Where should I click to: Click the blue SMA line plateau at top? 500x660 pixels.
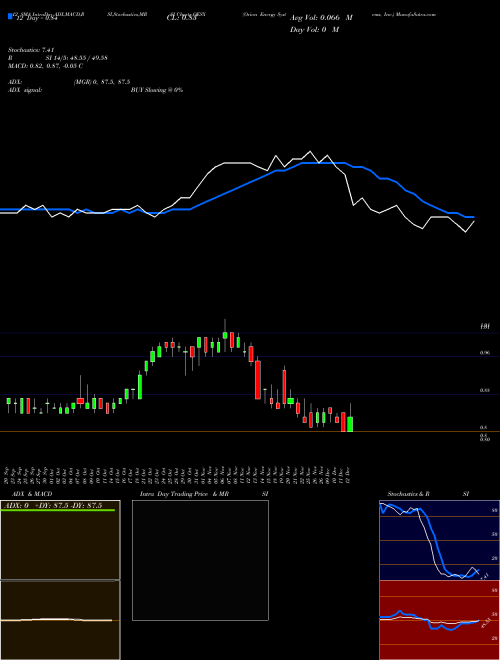point(323,162)
